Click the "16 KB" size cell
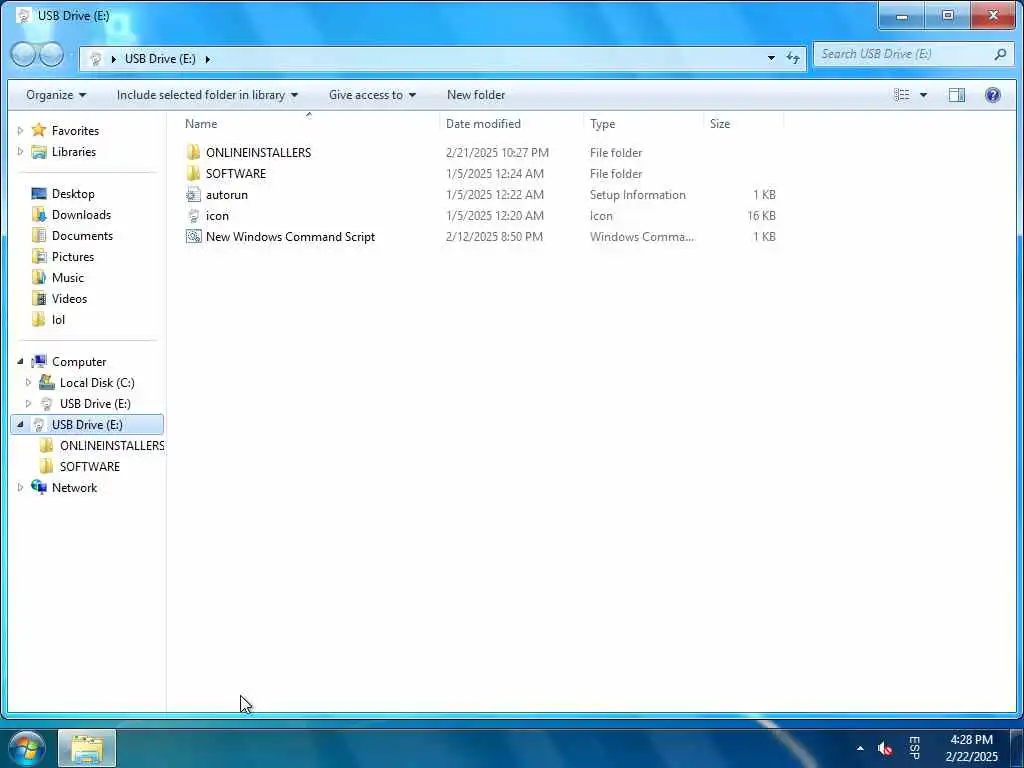The width and height of the screenshot is (1024, 768). click(761, 216)
